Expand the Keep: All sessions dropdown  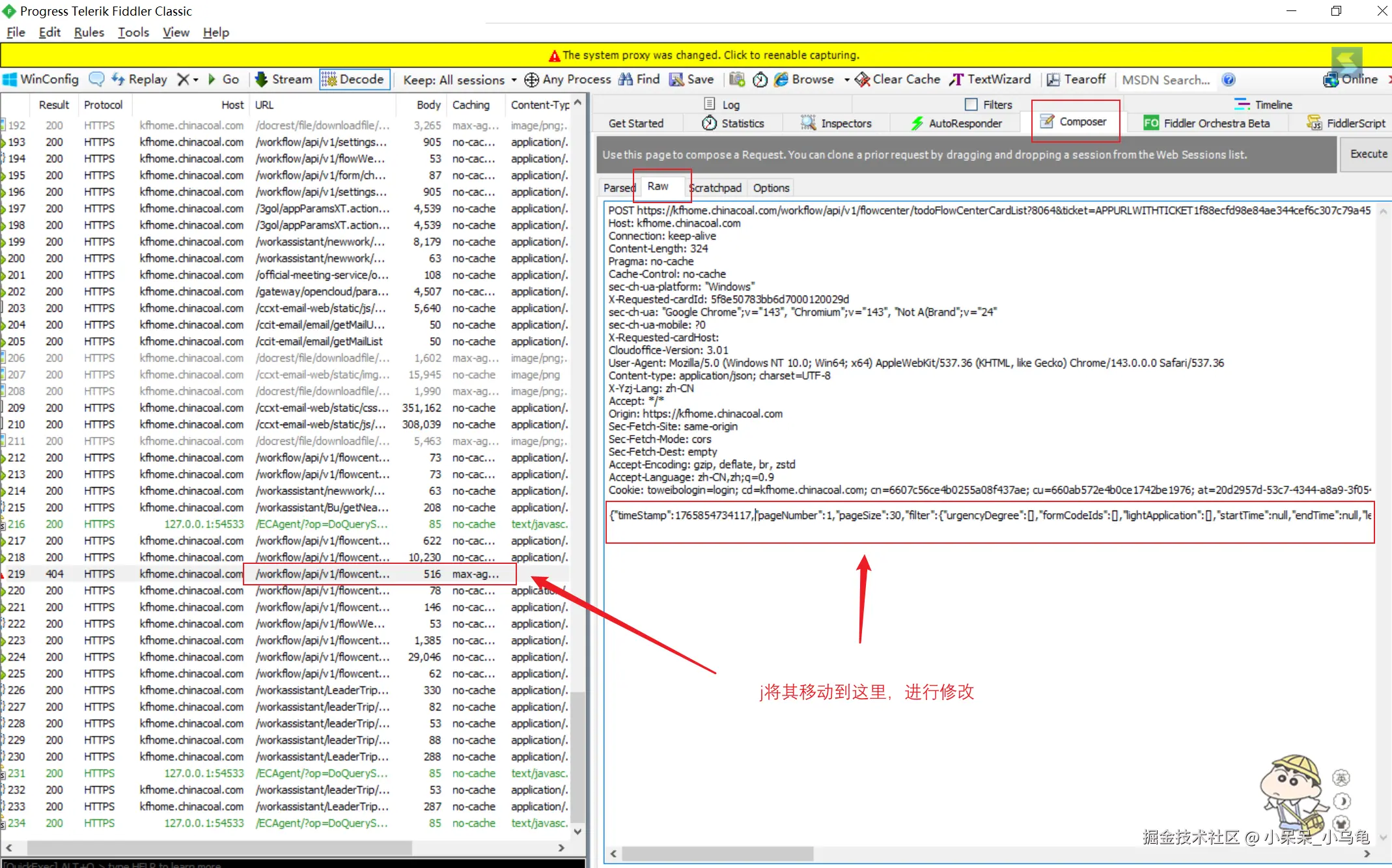click(460, 79)
